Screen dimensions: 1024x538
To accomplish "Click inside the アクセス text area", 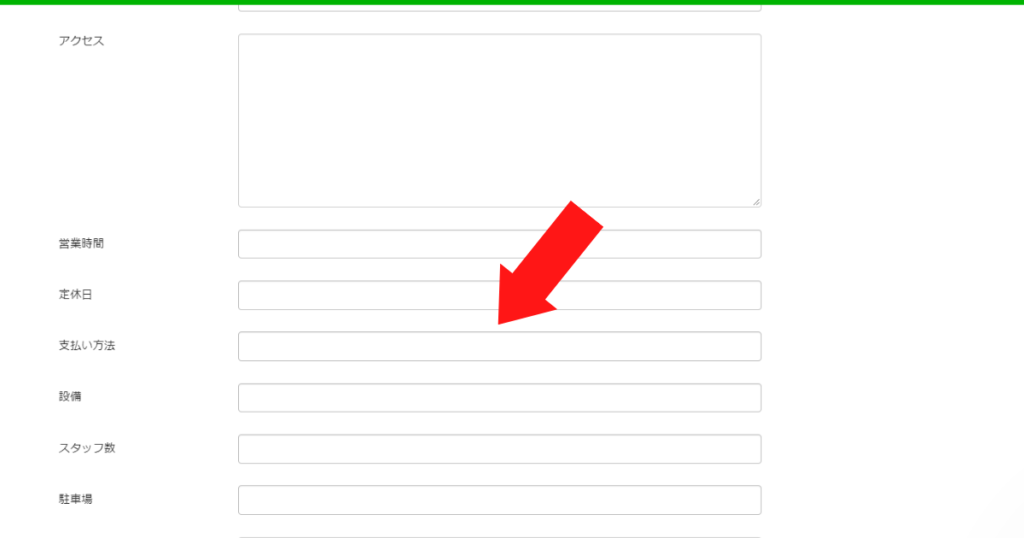I will coord(500,121).
